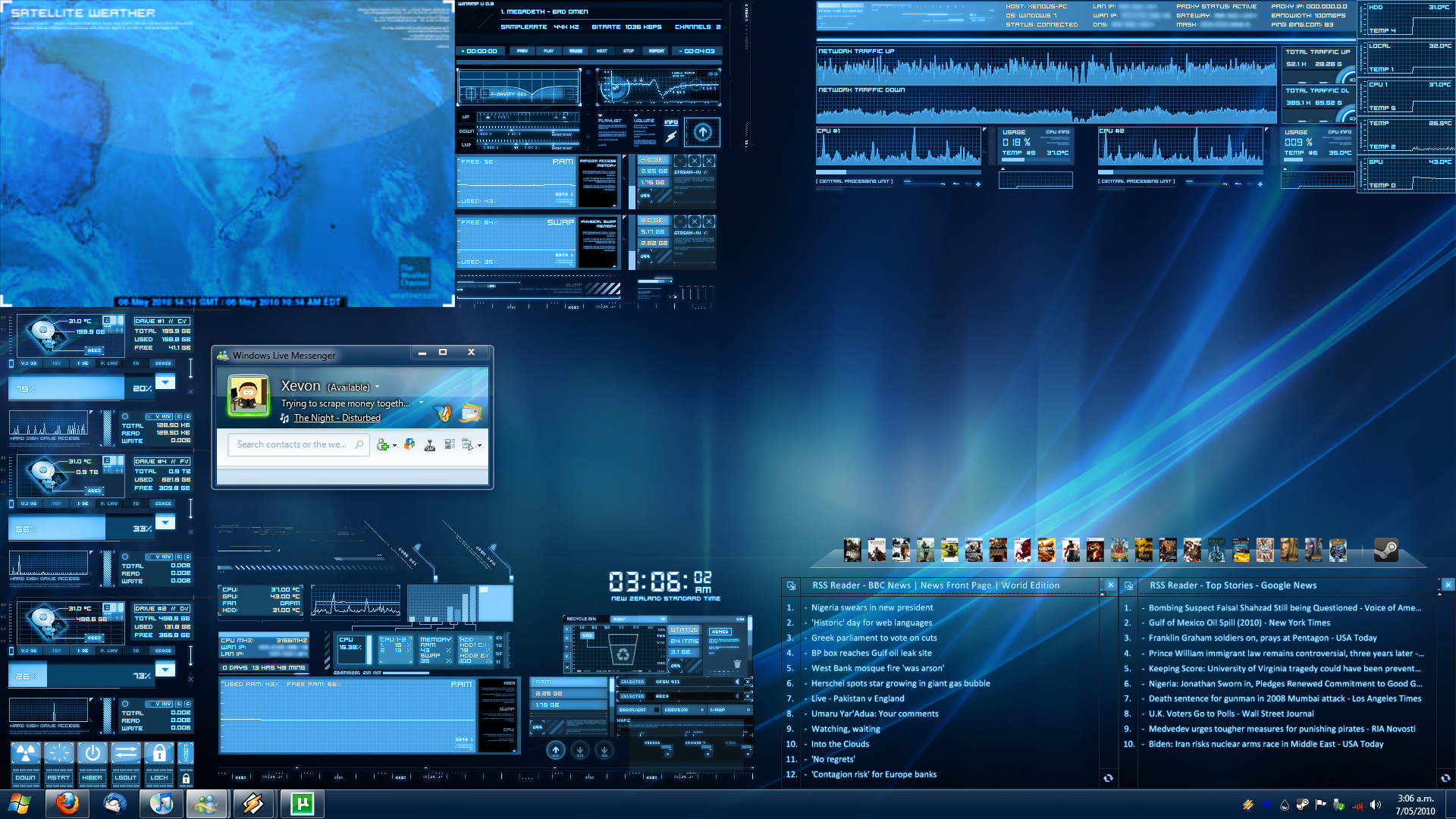Open headline "Nigeria swears in new president"
The image size is (1456, 819).
[x=871, y=607]
